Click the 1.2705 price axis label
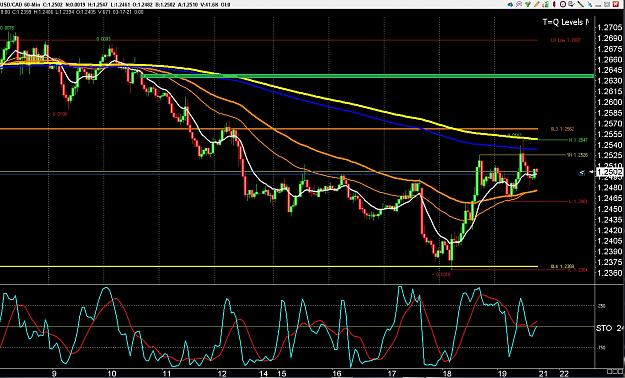 pos(609,28)
